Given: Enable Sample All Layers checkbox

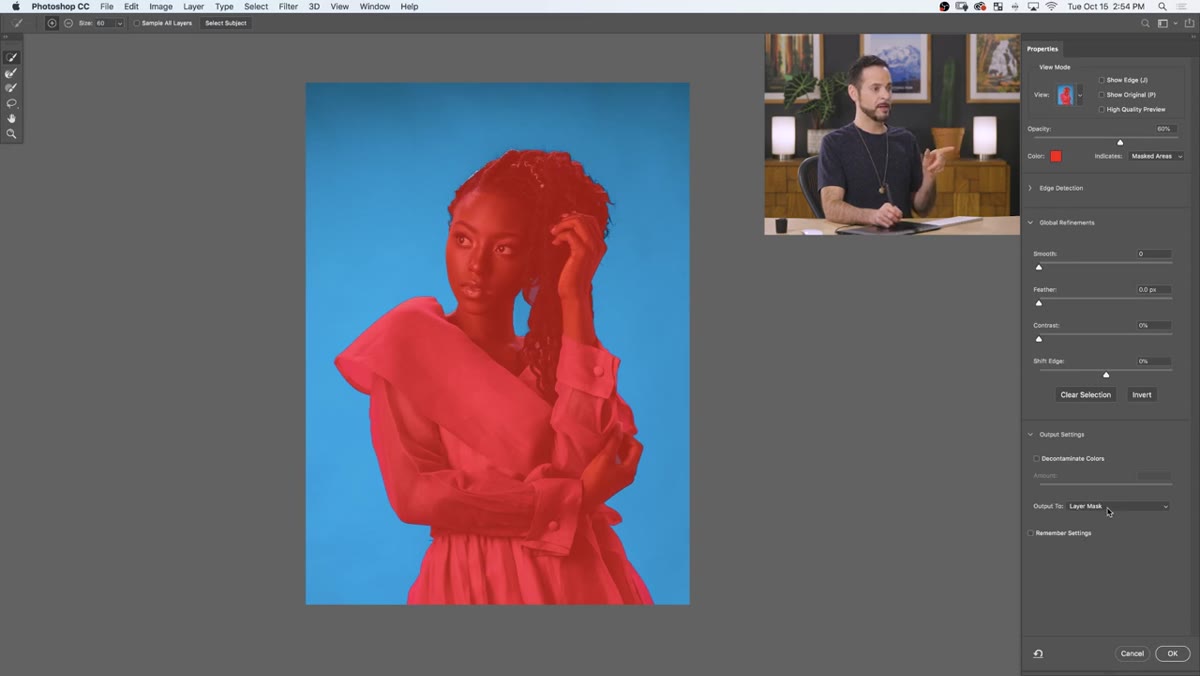Looking at the screenshot, I should [137, 23].
